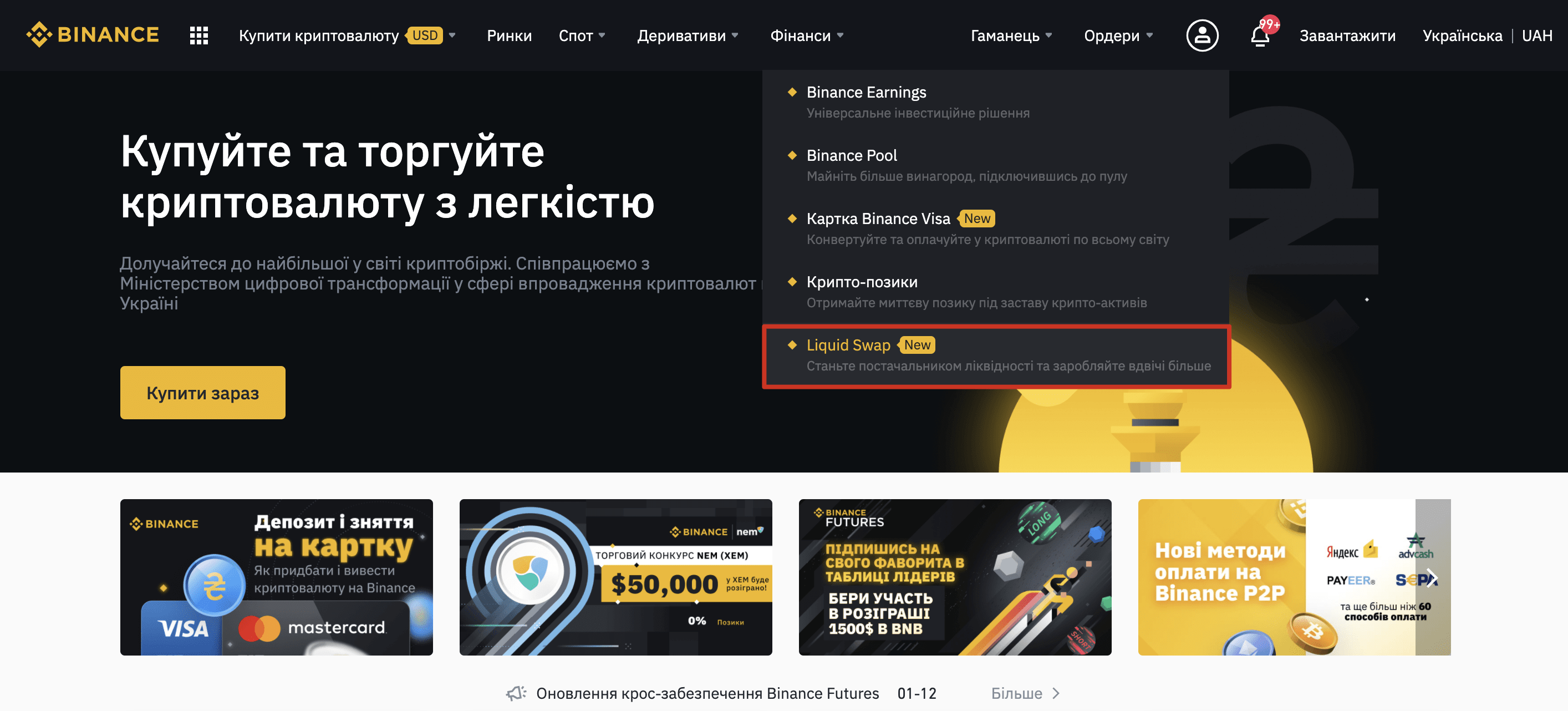This screenshot has width=1568, height=711.
Task: Click the Купити зараз button
Action: click(203, 393)
